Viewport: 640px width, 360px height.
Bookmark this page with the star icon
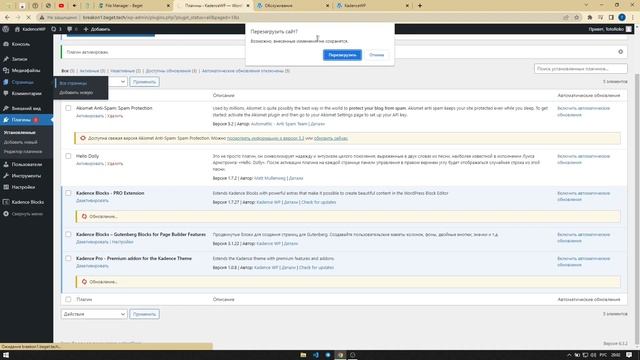(577, 18)
